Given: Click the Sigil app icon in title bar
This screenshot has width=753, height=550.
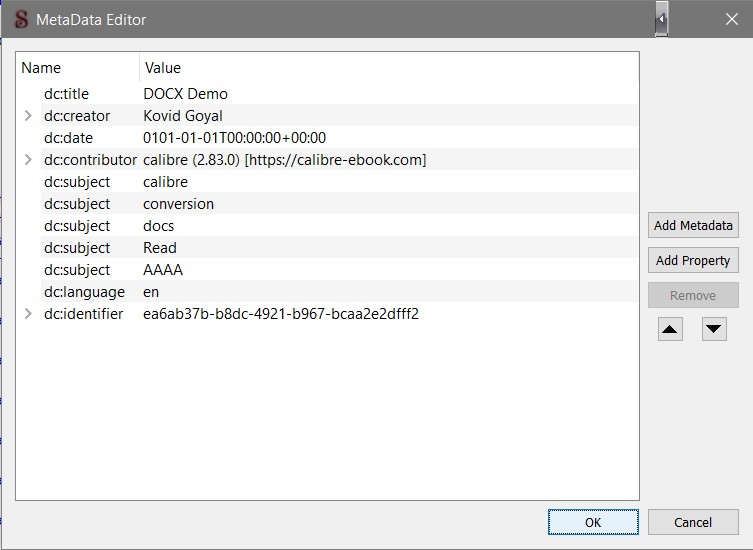Looking at the screenshot, I should pyautogui.click(x=21, y=19).
